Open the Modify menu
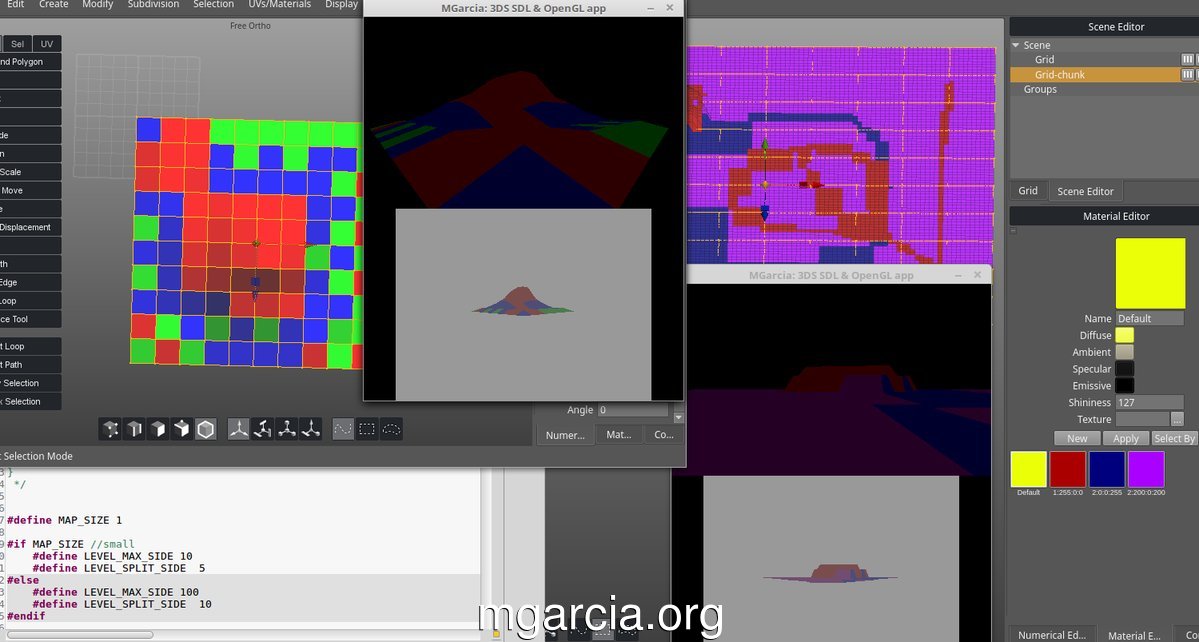The height and width of the screenshot is (642, 1199). pyautogui.click(x=98, y=5)
